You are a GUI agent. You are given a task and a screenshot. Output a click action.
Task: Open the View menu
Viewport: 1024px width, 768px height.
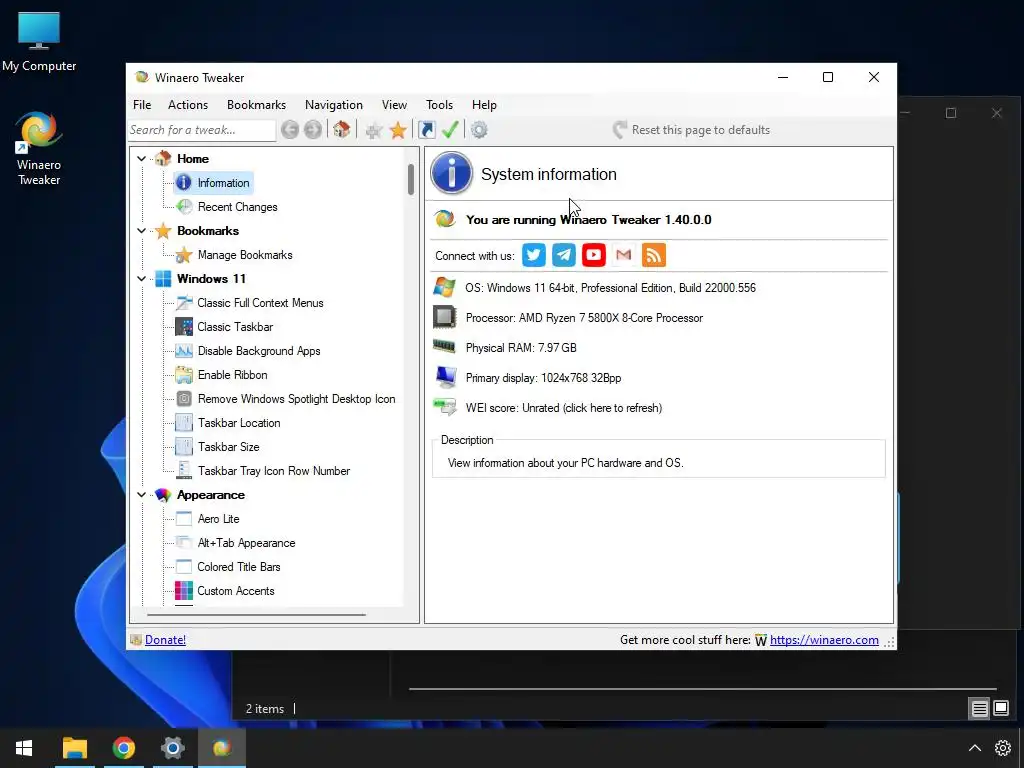(394, 104)
